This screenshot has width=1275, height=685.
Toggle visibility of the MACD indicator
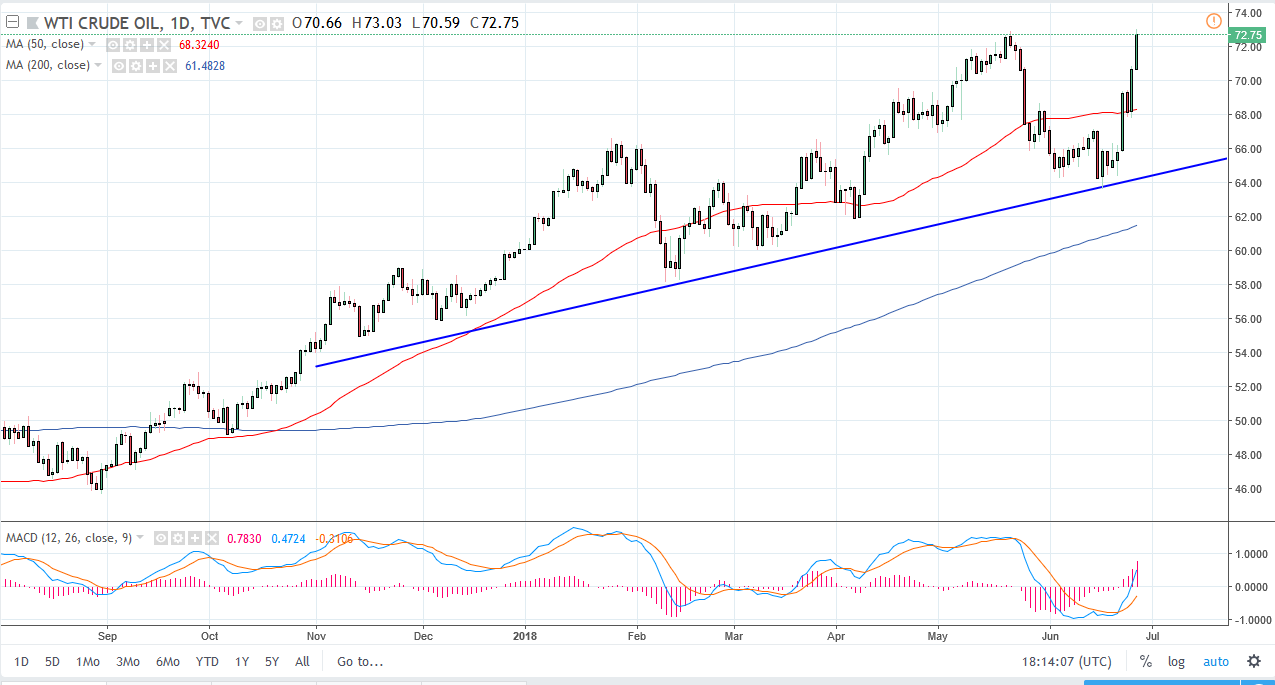(160, 538)
